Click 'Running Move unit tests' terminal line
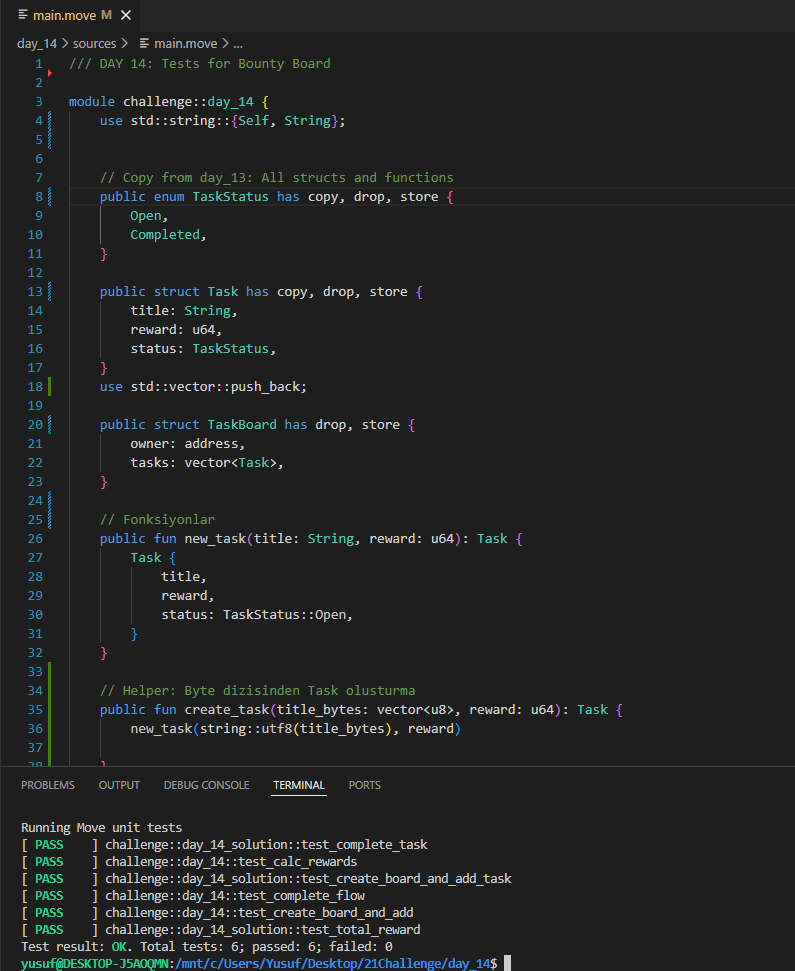Screen dimensions: 795x971 pyautogui.click(x=102, y=828)
